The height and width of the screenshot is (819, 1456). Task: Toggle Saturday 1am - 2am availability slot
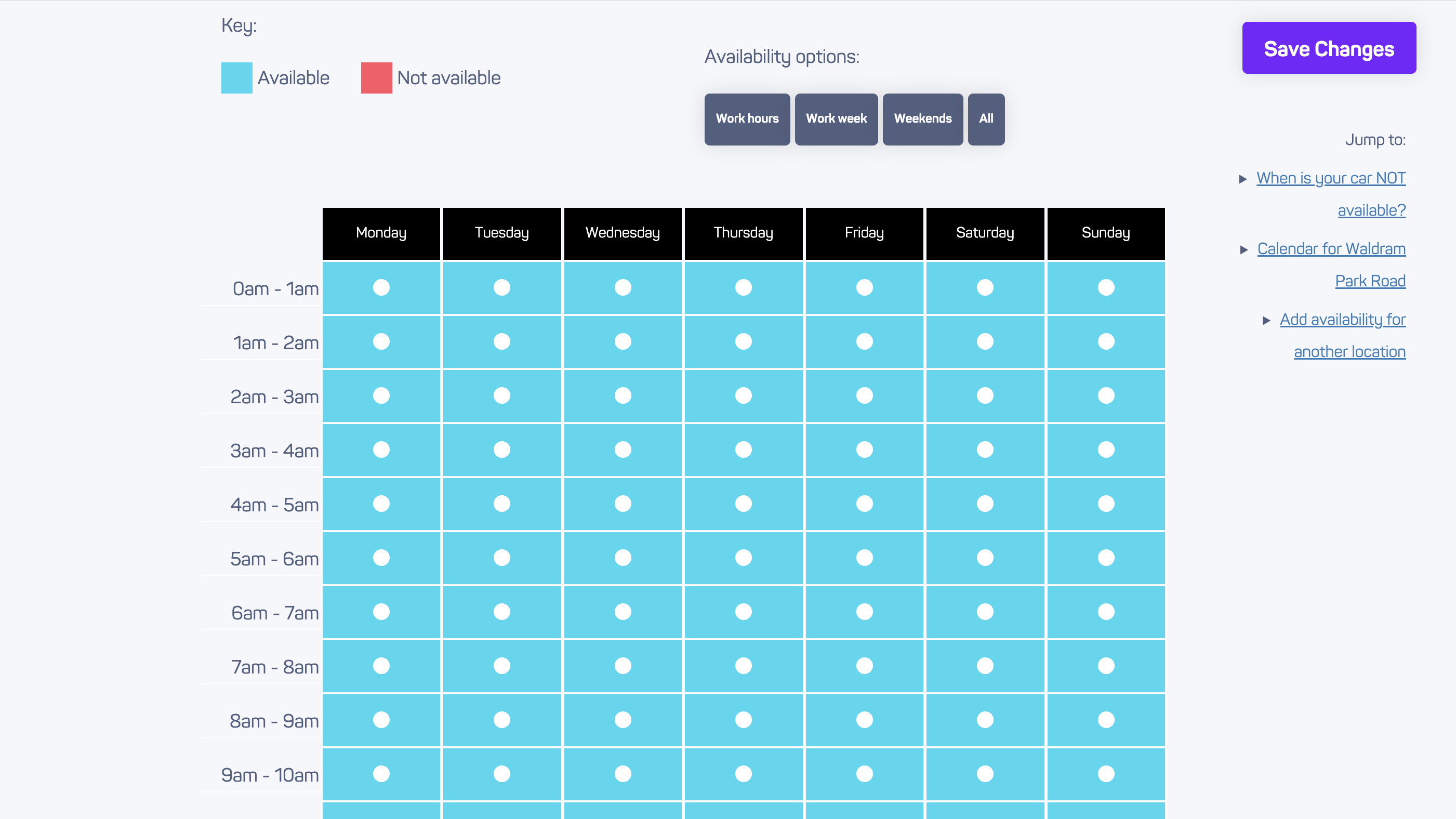[x=985, y=342]
